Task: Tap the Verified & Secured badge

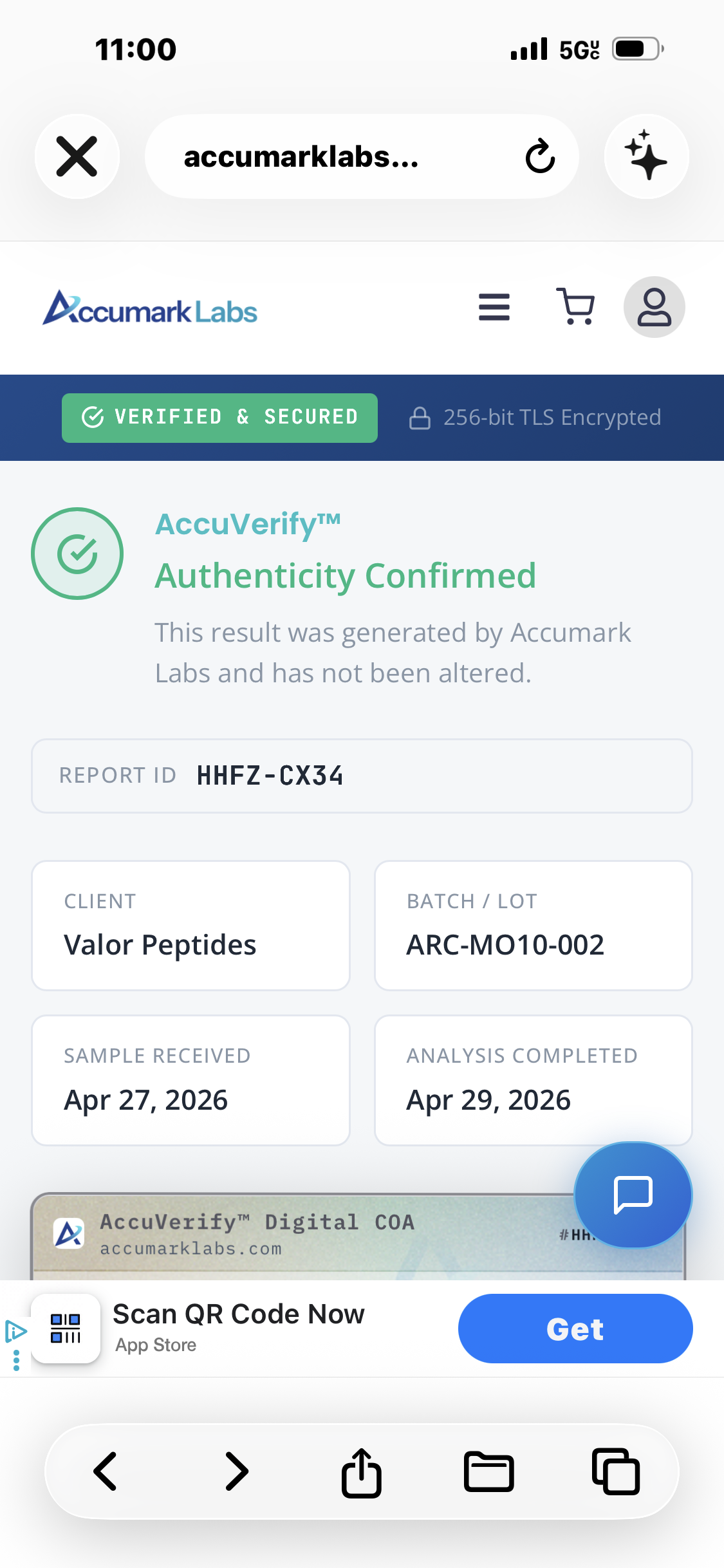Action: click(x=219, y=418)
